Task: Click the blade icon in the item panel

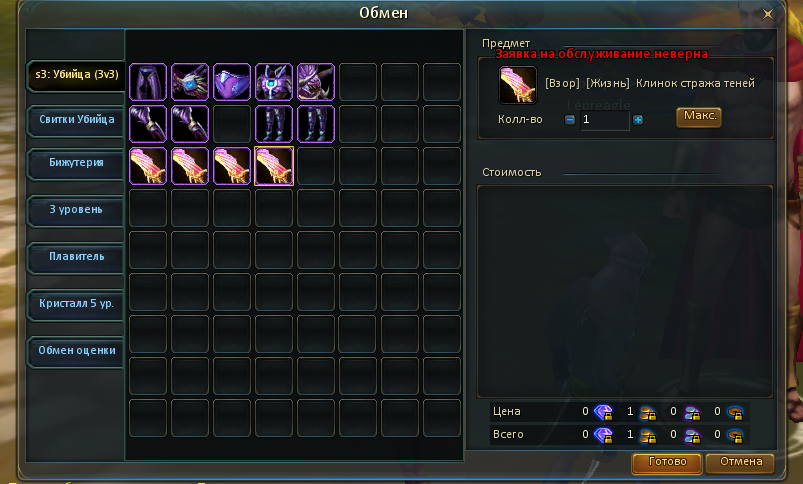Action: pos(518,85)
